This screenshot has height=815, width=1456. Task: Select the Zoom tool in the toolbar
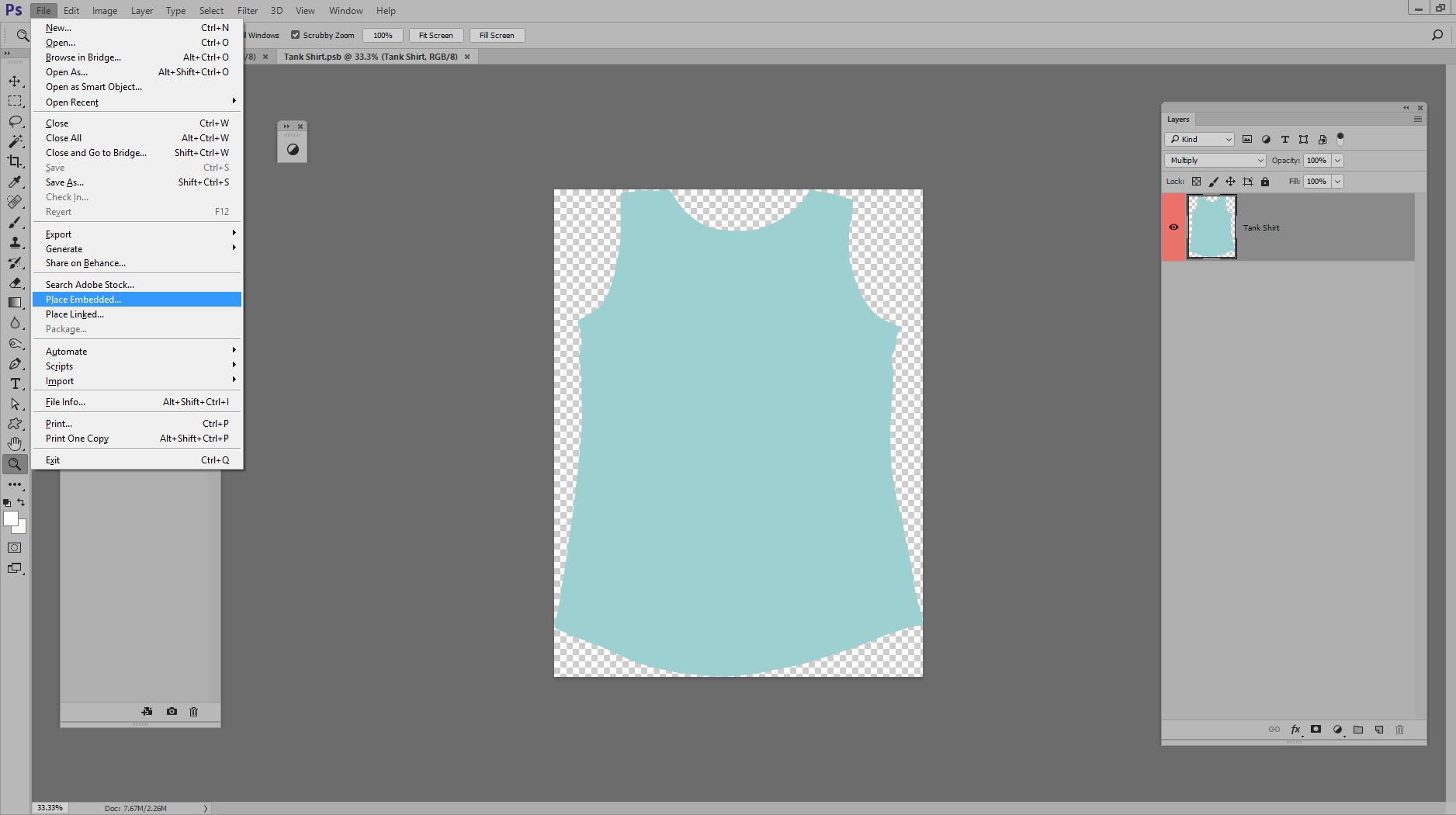tap(16, 464)
